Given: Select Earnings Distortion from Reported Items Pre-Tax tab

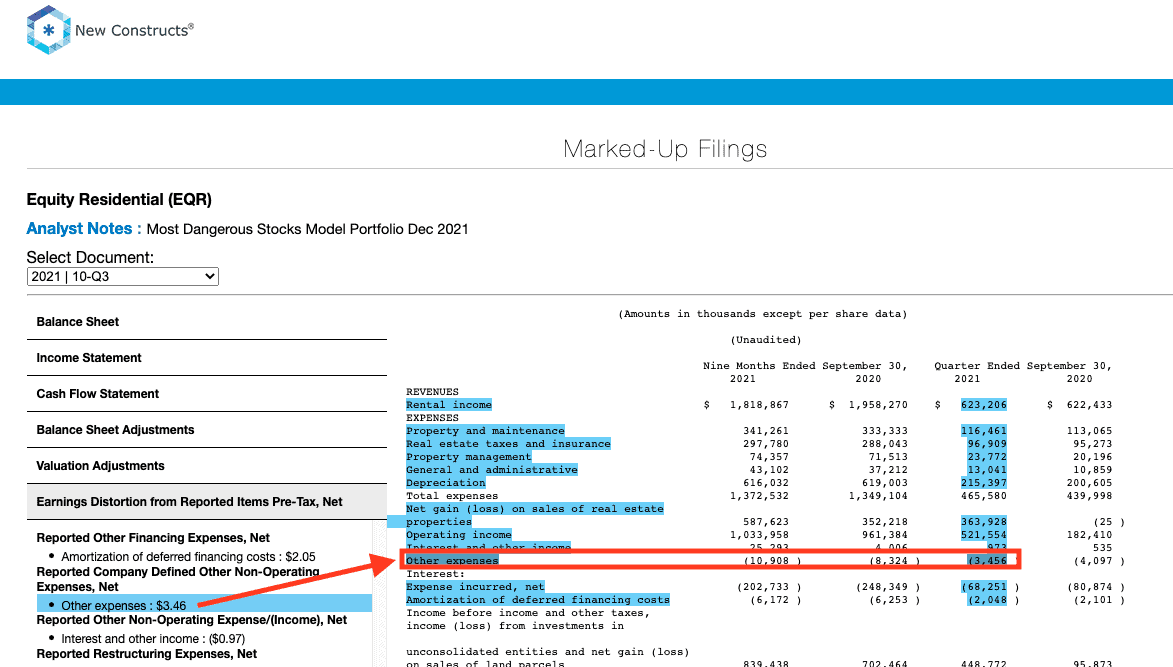Looking at the screenshot, I should (x=206, y=502).
